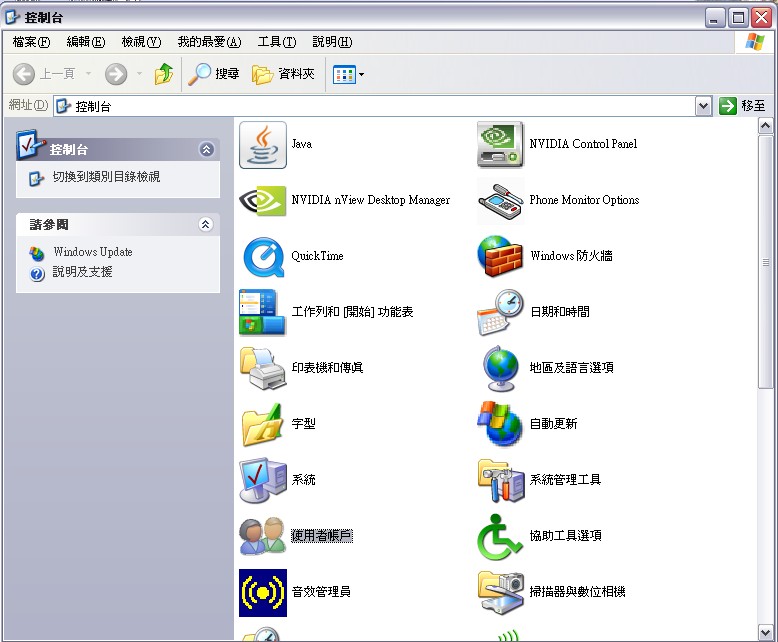Select the 掃描器與數位相機 text label

577,592
